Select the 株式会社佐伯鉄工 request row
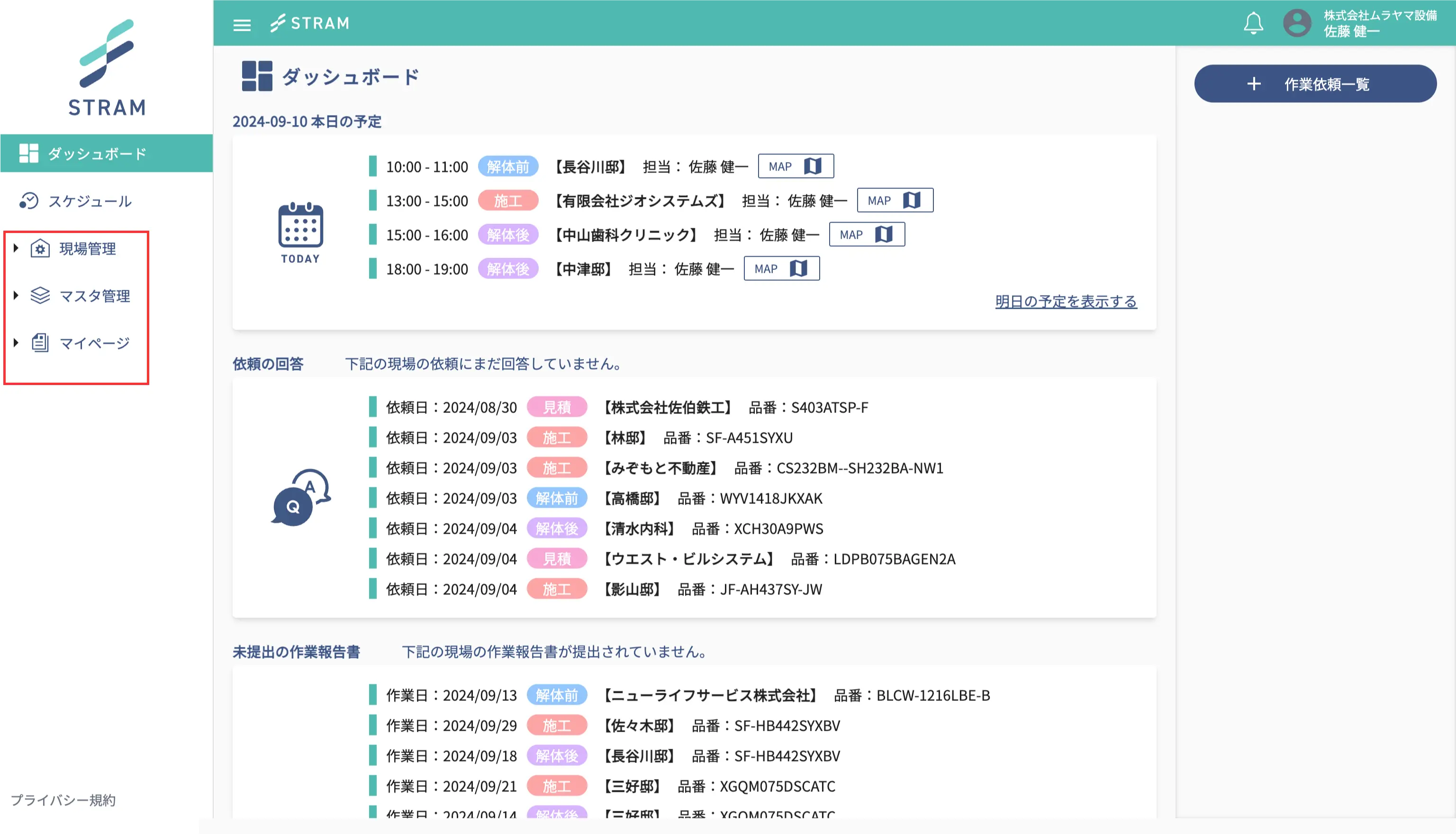The width and height of the screenshot is (1456, 834). coord(668,407)
